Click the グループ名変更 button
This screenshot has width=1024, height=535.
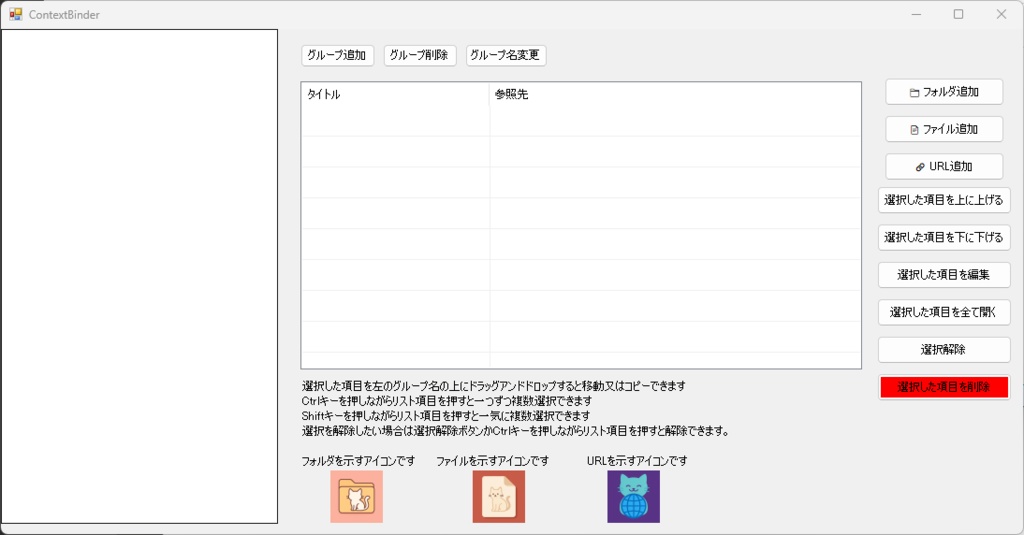point(505,56)
